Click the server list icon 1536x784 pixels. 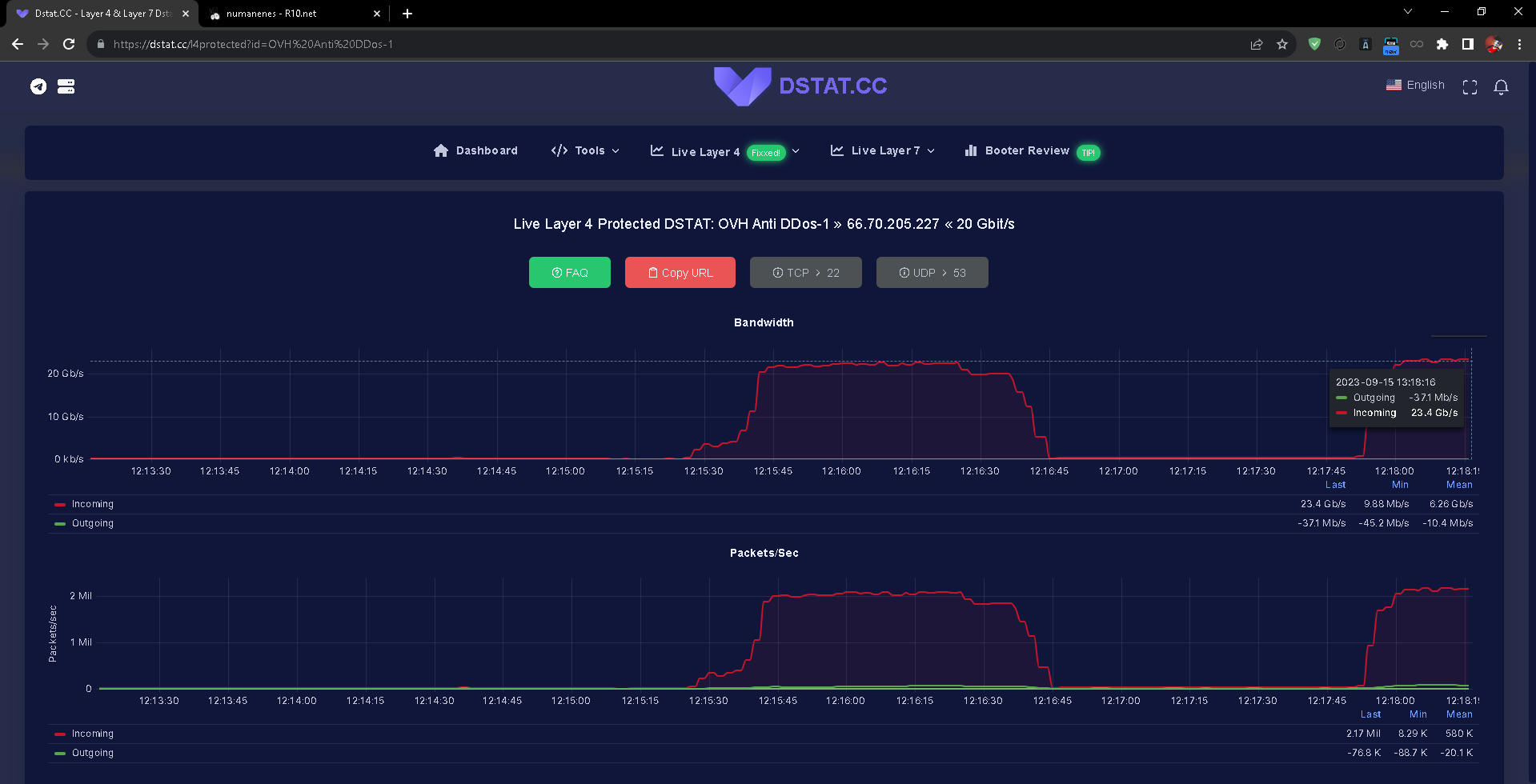66,86
